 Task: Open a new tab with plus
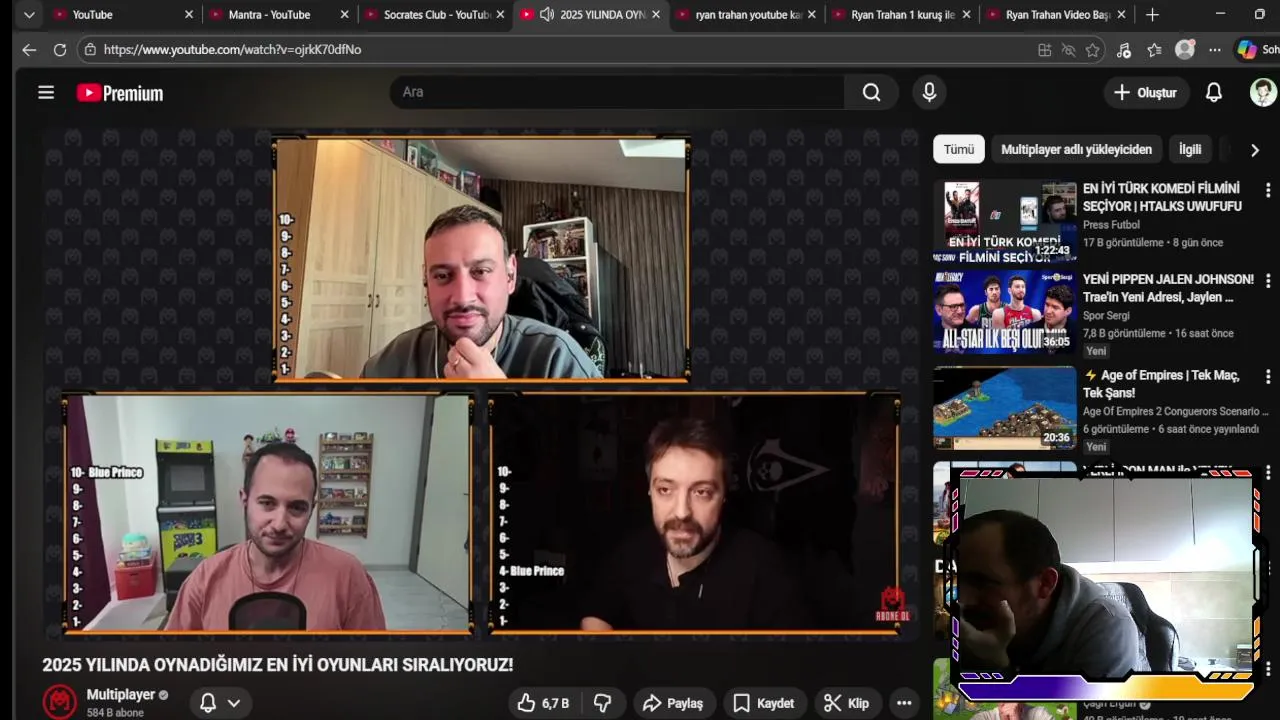[x=1152, y=15]
